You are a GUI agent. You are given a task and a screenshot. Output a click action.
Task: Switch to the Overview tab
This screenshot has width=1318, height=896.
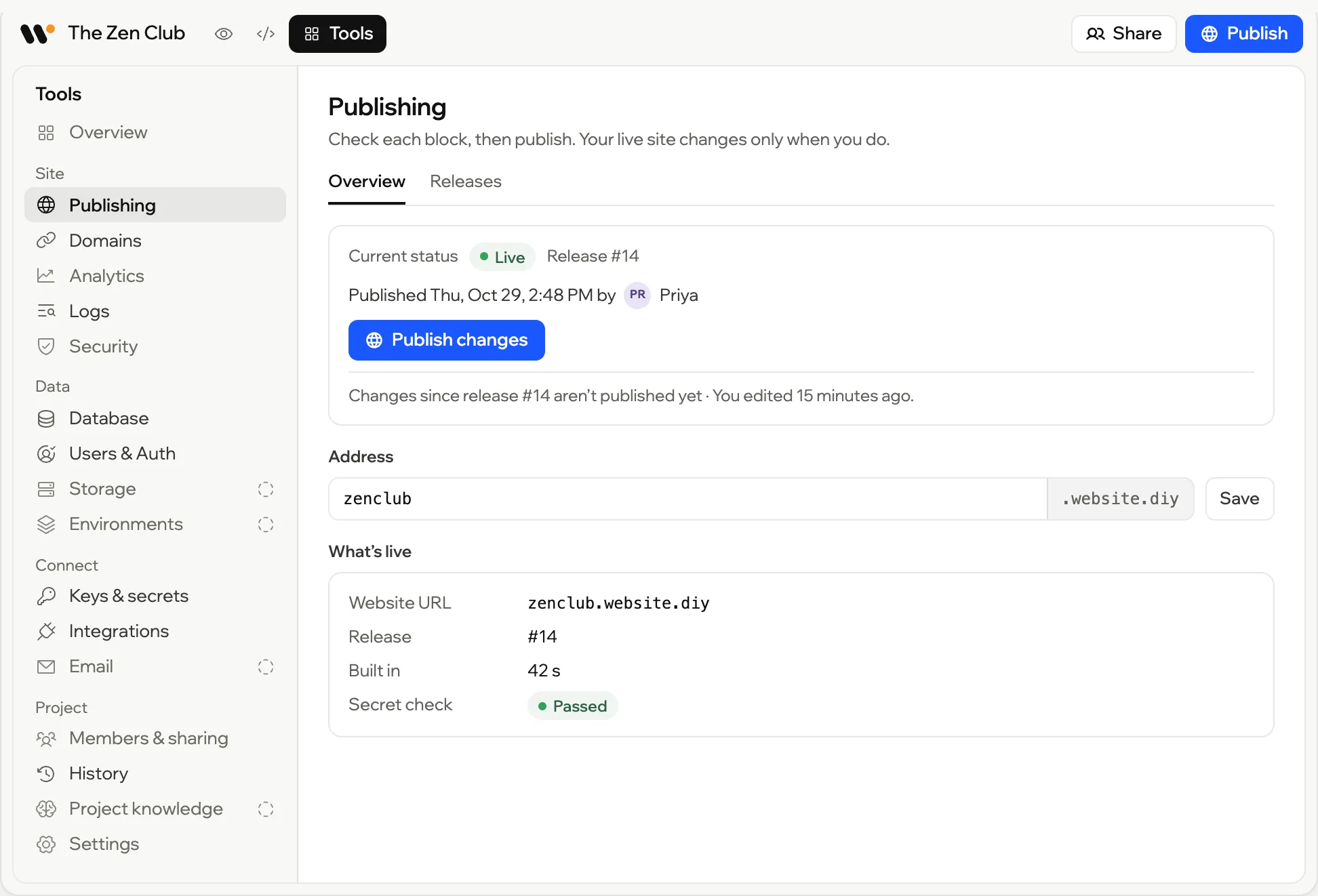[367, 182]
